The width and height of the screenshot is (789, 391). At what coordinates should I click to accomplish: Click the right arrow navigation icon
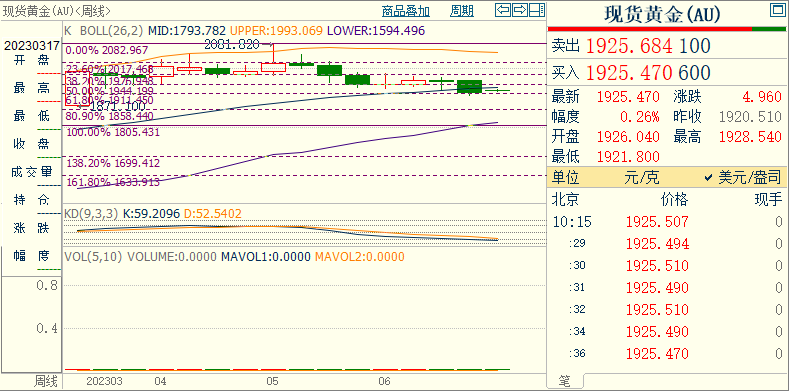[520, 10]
